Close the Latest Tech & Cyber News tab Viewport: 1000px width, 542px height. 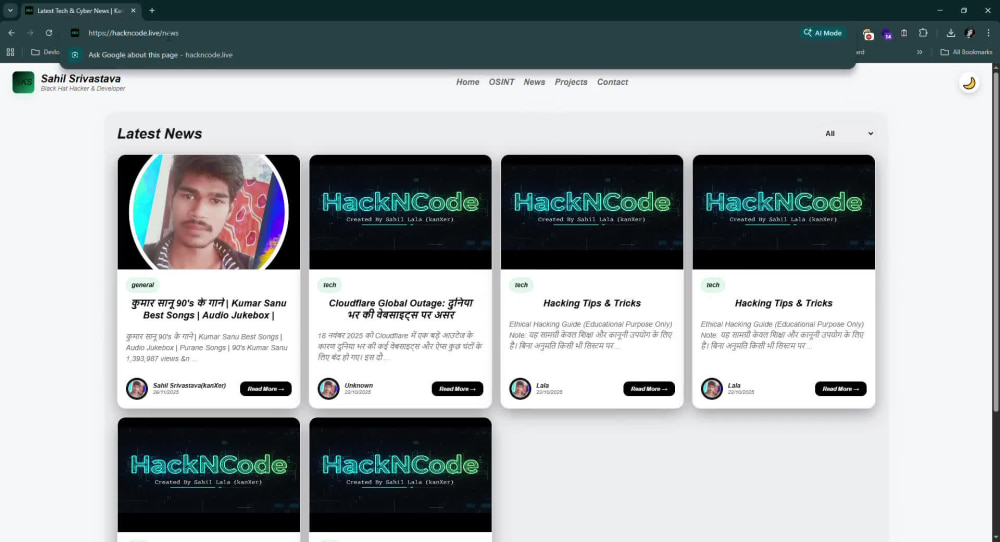point(133,10)
